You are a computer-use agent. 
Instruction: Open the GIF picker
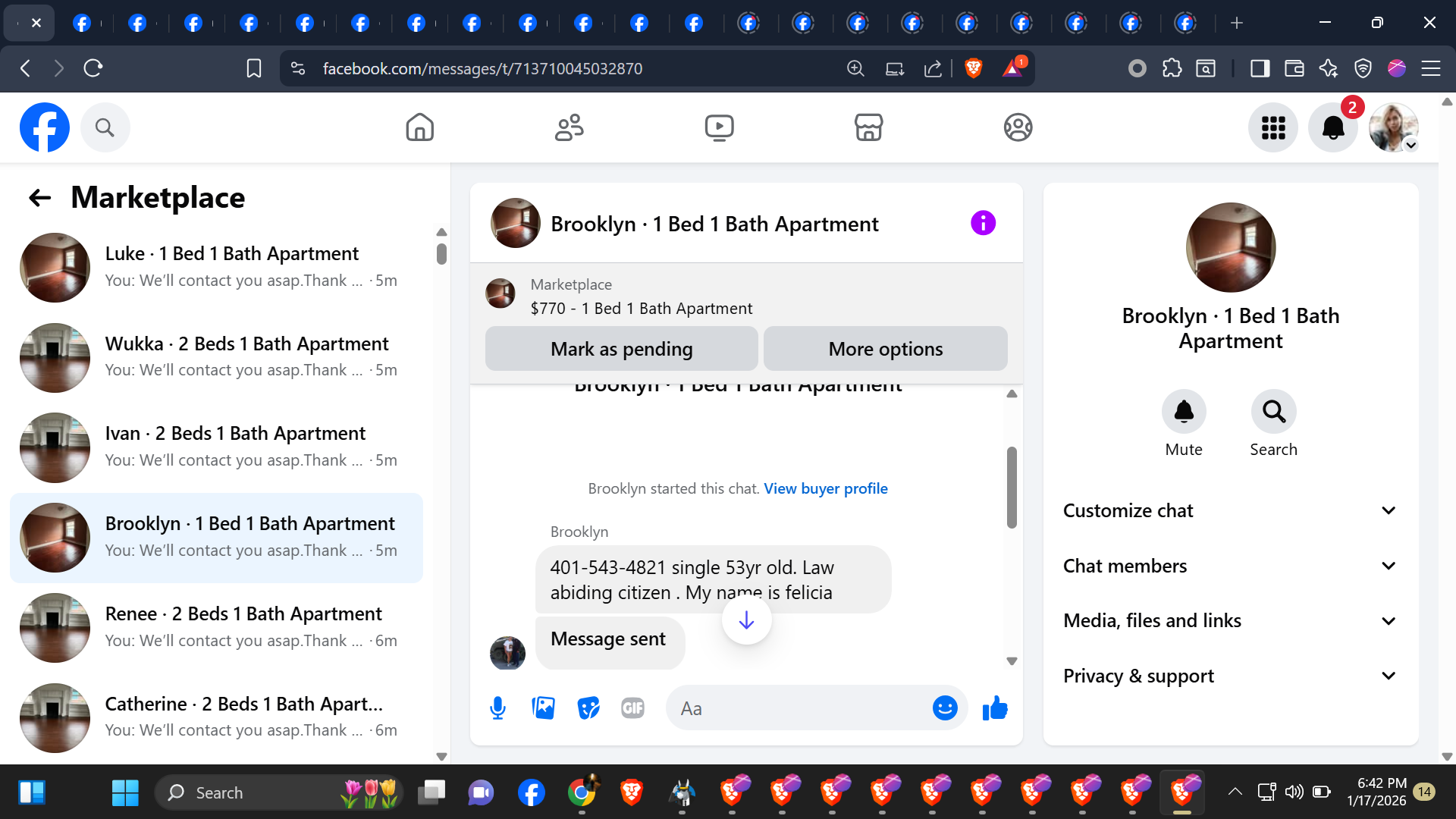[632, 708]
